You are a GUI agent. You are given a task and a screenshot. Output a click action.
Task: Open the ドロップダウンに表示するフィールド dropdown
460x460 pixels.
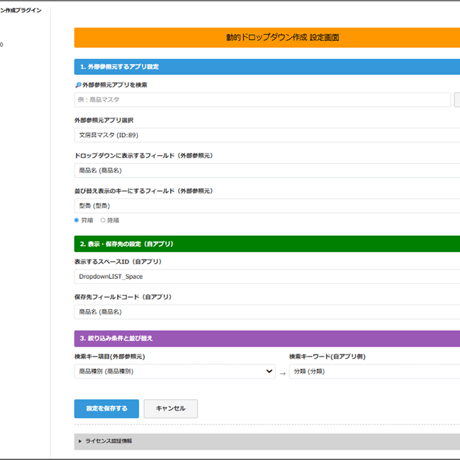pyautogui.click(x=267, y=170)
